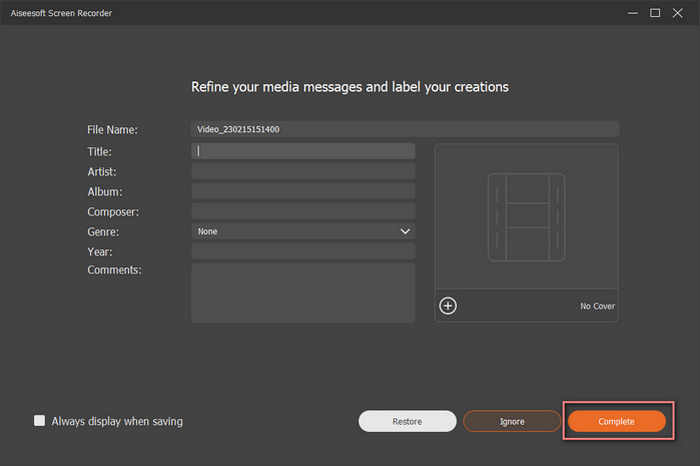Click the Year input field

point(303,251)
